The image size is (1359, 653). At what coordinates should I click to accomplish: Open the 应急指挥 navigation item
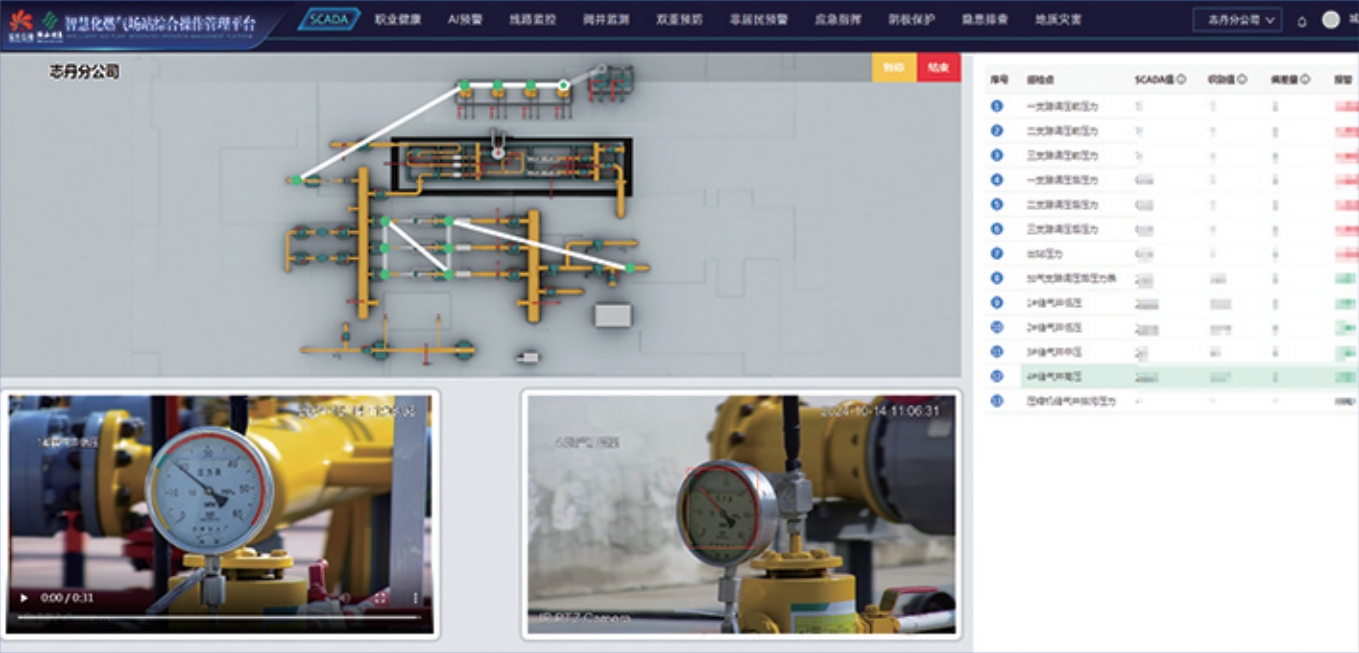click(x=838, y=19)
